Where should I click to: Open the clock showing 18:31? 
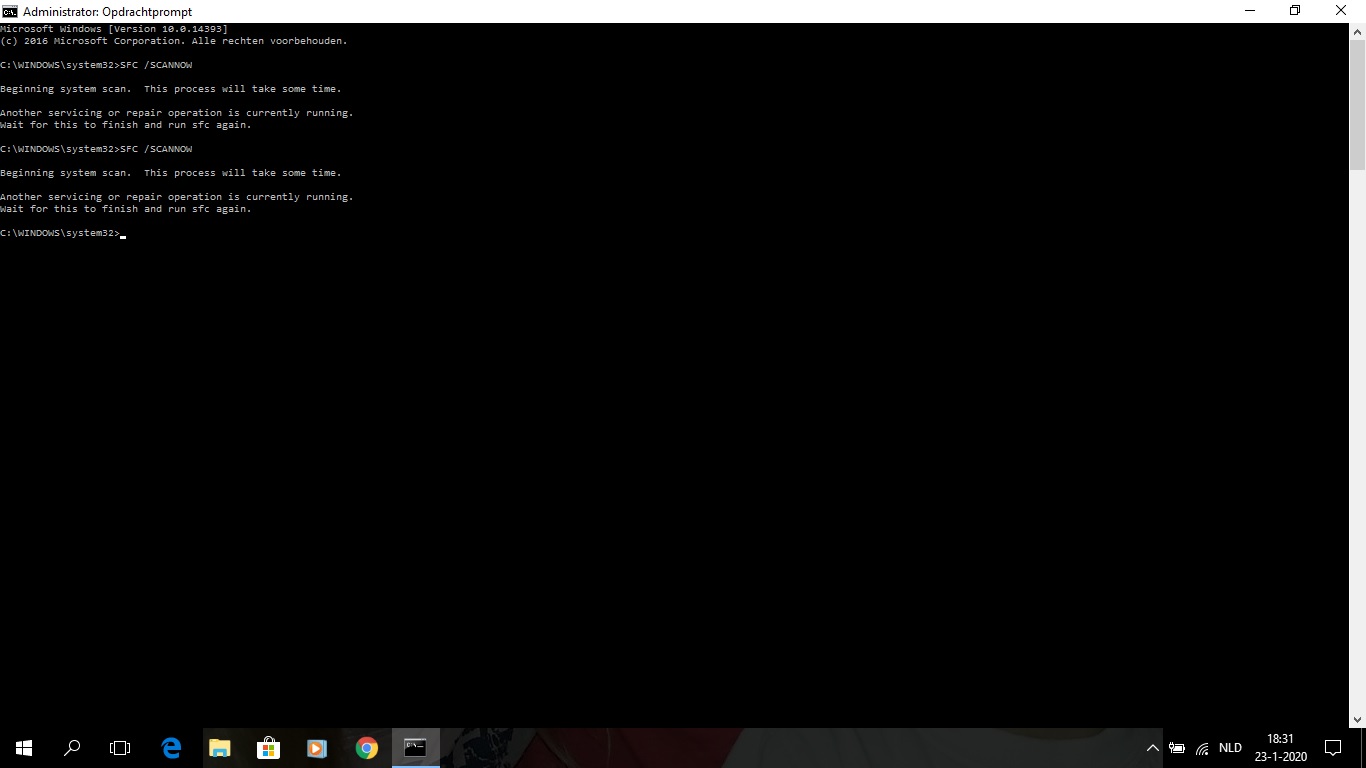[1280, 747]
